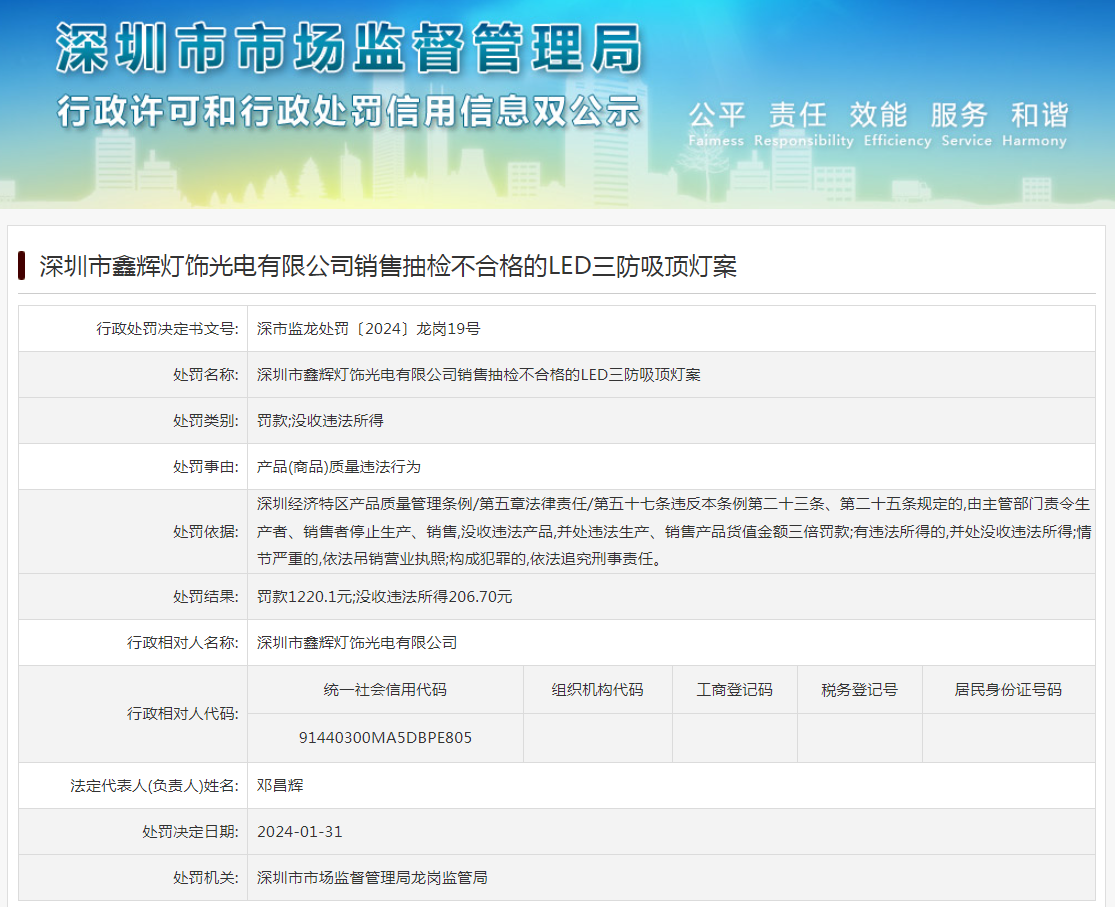Click the 税务登记号 column header
This screenshot has width=1115, height=907.
tap(859, 690)
